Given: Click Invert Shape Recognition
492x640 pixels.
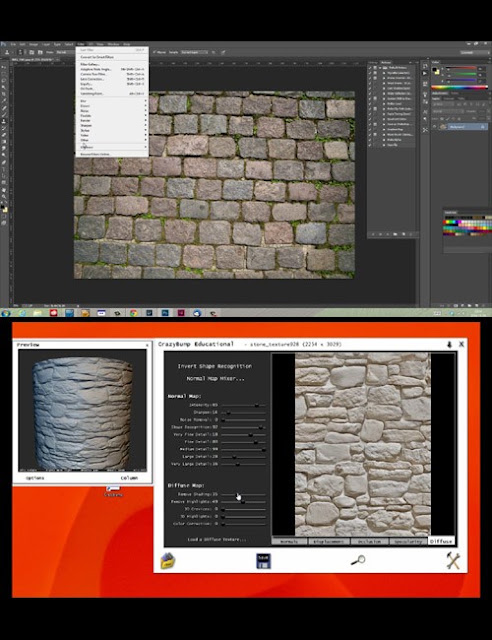Looking at the screenshot, I should [215, 366].
